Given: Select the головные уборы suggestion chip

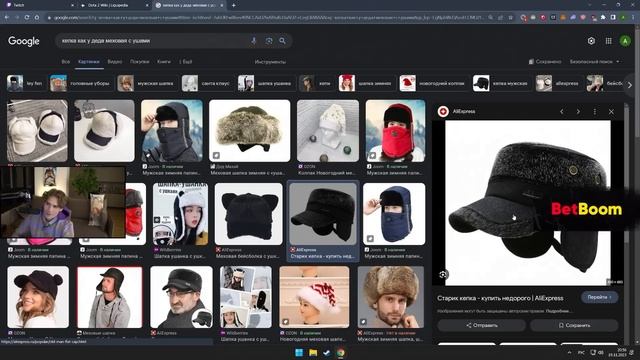Looking at the screenshot, I should (x=80, y=83).
